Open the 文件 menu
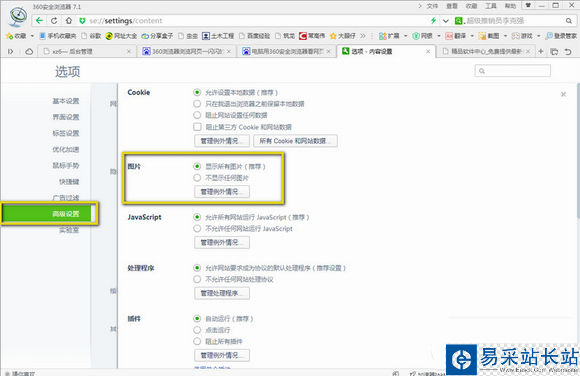This screenshot has width=580, height=376. coord(432,6)
